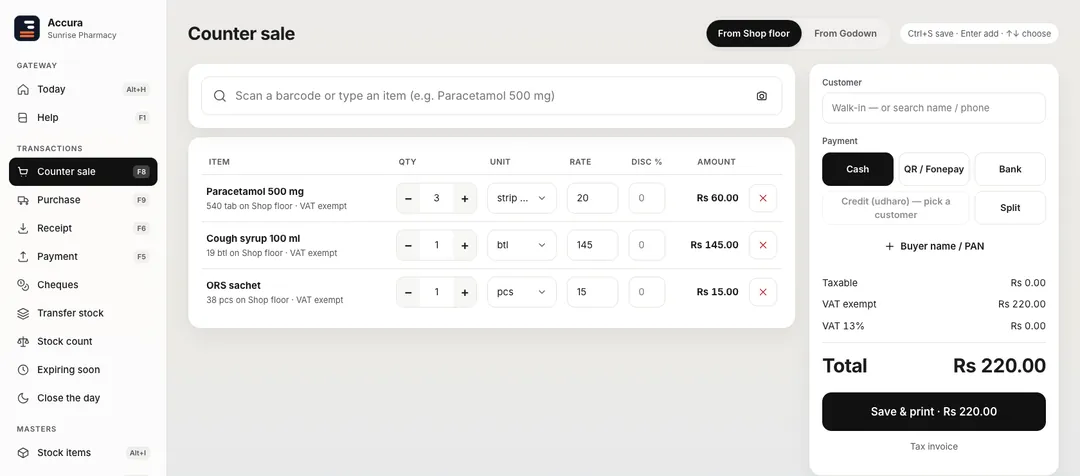The image size is (1080, 476).
Task: Click the Purchase truck icon
Action: pos(23,200)
